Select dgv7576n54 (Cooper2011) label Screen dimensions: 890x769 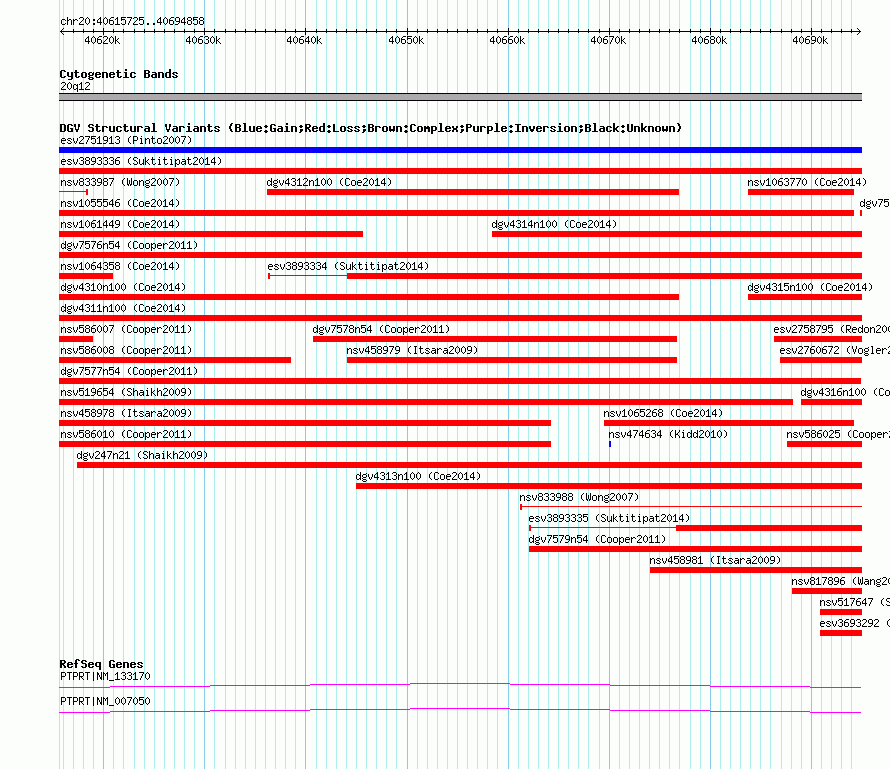pyautogui.click(x=129, y=245)
